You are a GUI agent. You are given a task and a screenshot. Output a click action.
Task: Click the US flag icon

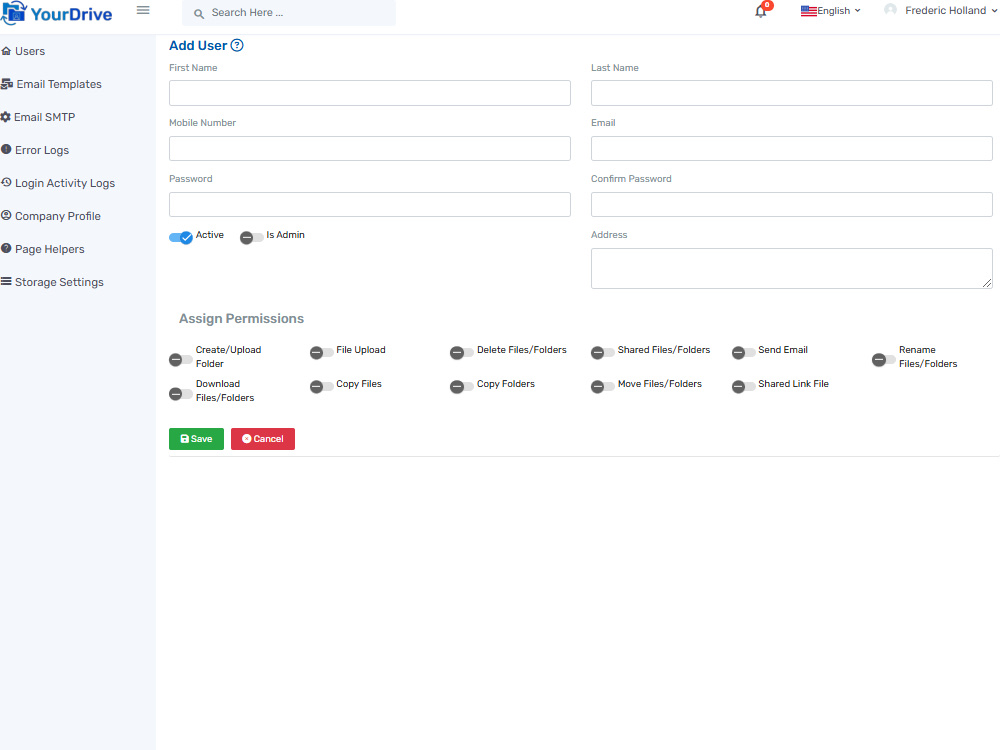point(809,11)
